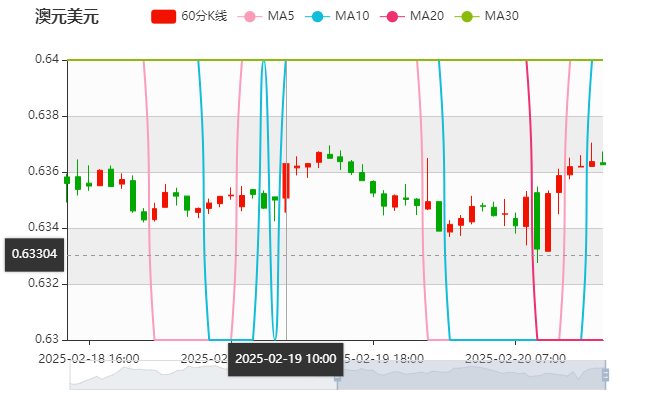Image resolution: width=670 pixels, height=400 pixels.
Task: Toggle the MA5 series legend label
Action: coord(281,17)
